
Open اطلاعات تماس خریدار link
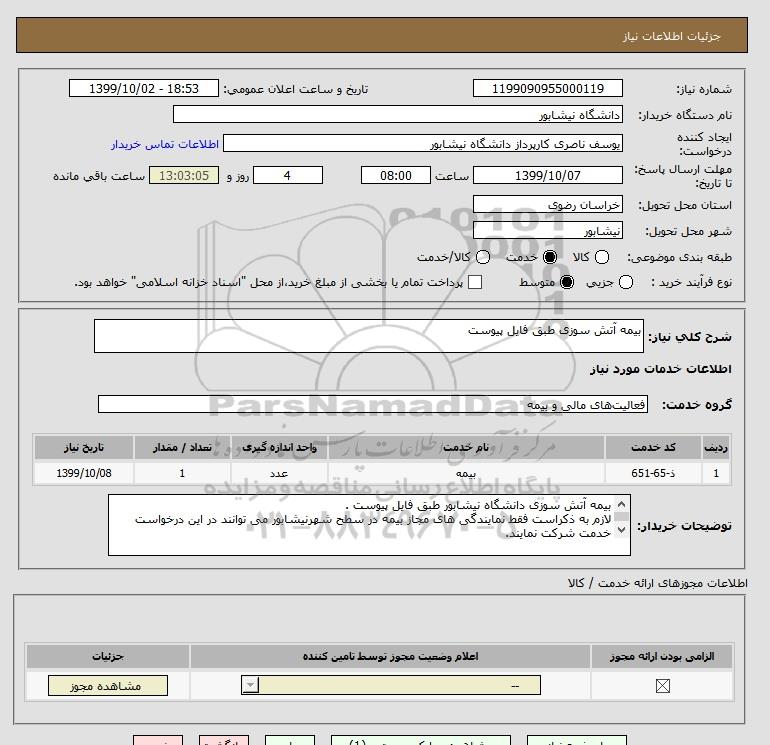[165, 144]
